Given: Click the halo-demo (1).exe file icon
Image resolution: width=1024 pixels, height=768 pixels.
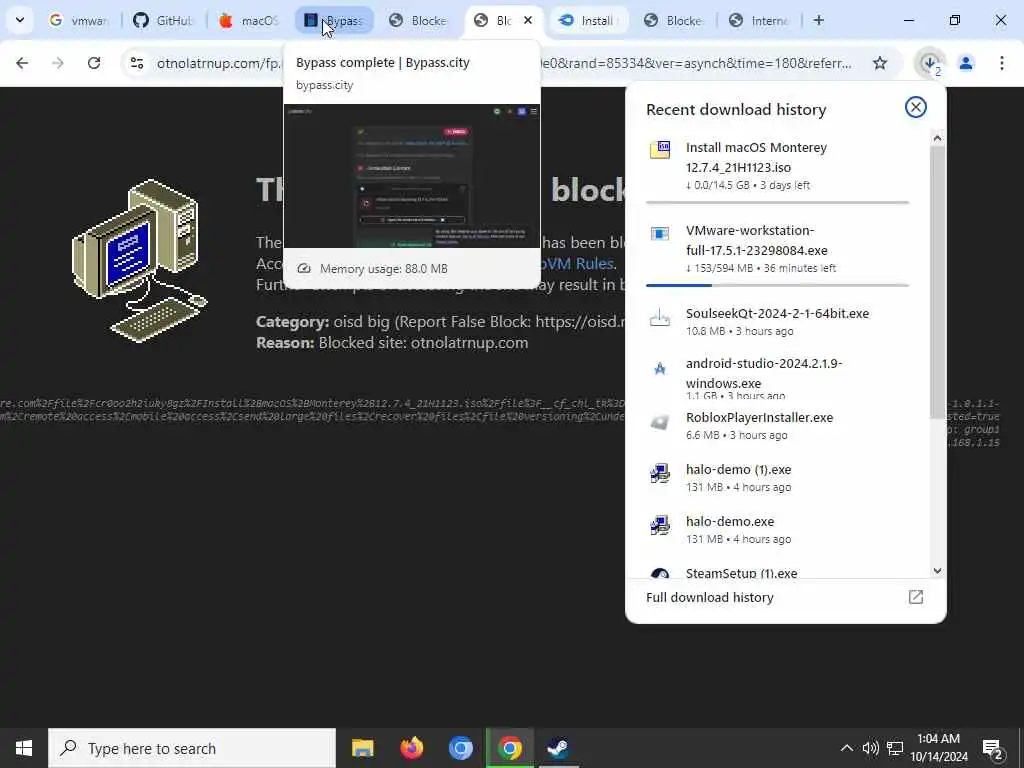Looking at the screenshot, I should coord(660,473).
